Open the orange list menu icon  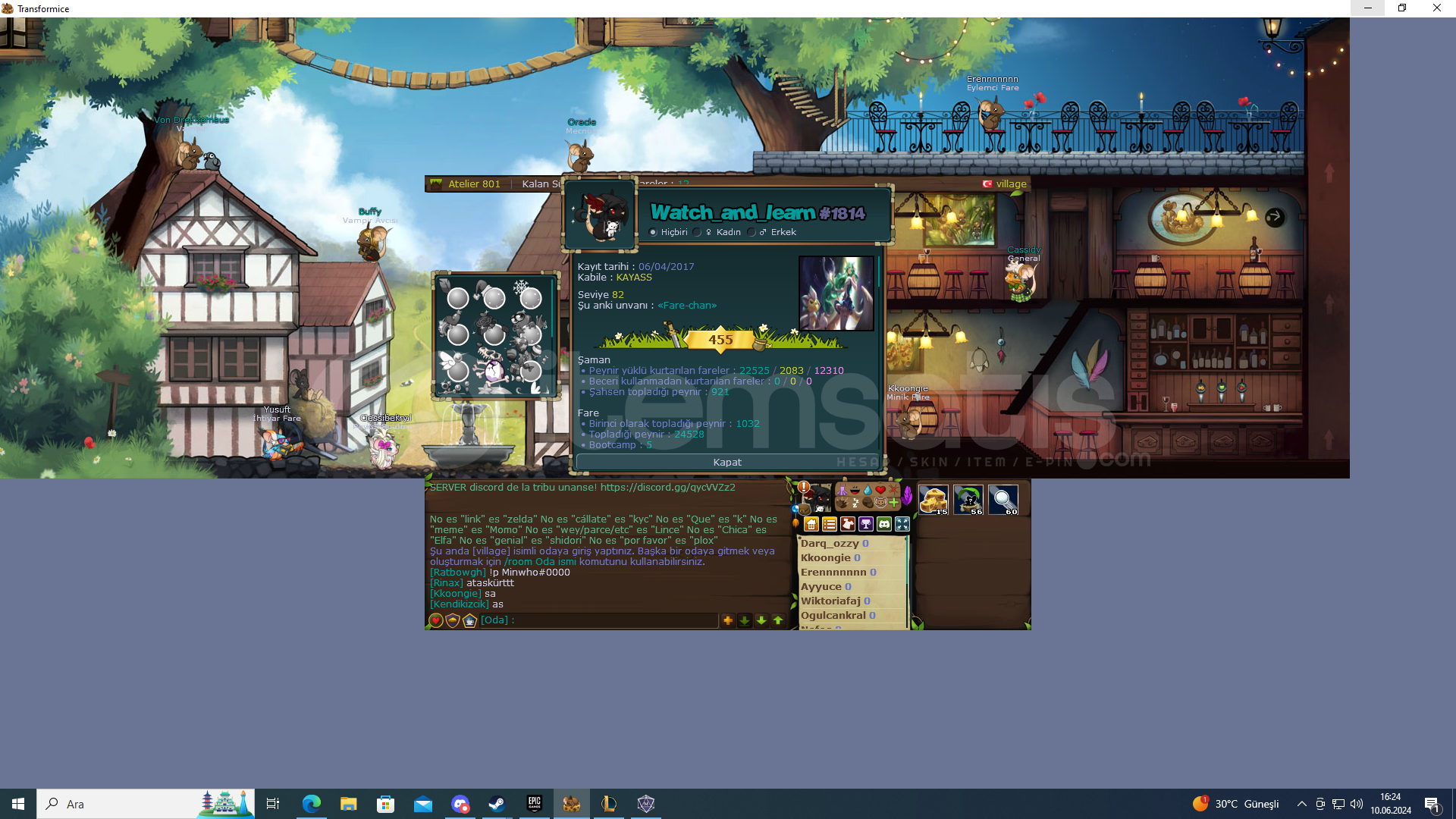click(830, 524)
